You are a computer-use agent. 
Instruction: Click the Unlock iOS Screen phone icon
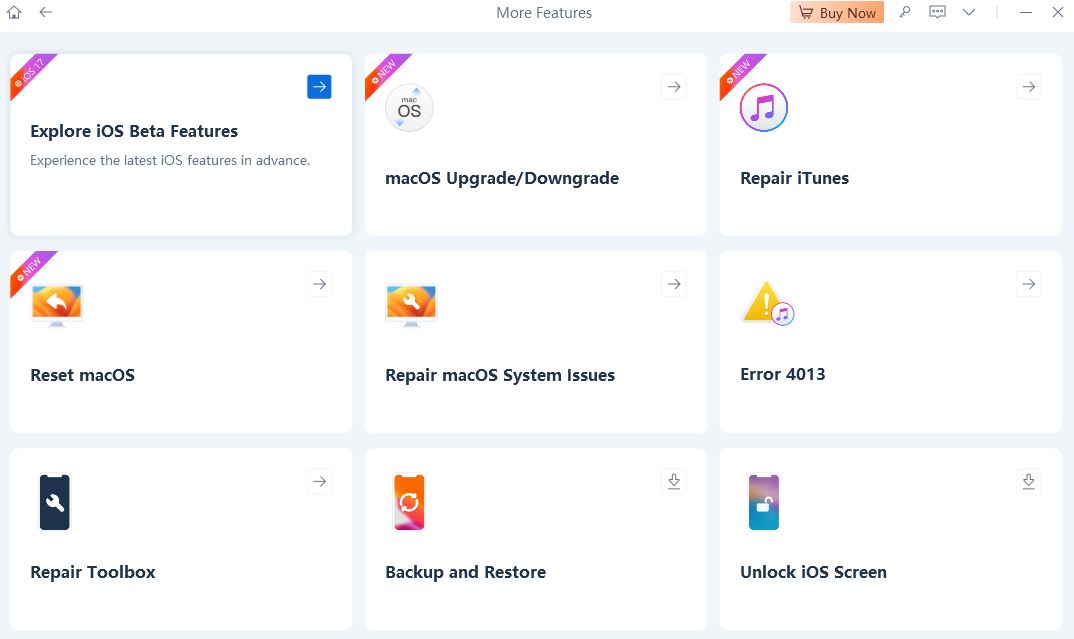[764, 502]
